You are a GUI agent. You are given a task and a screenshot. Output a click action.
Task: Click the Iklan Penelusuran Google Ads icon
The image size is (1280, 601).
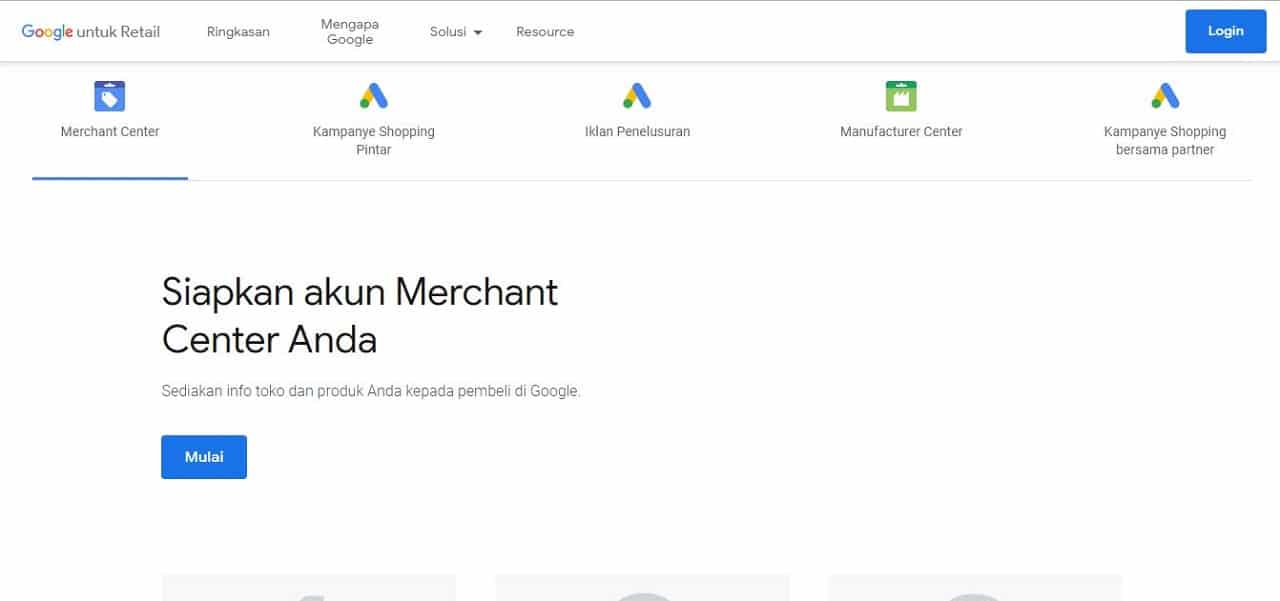point(637,96)
